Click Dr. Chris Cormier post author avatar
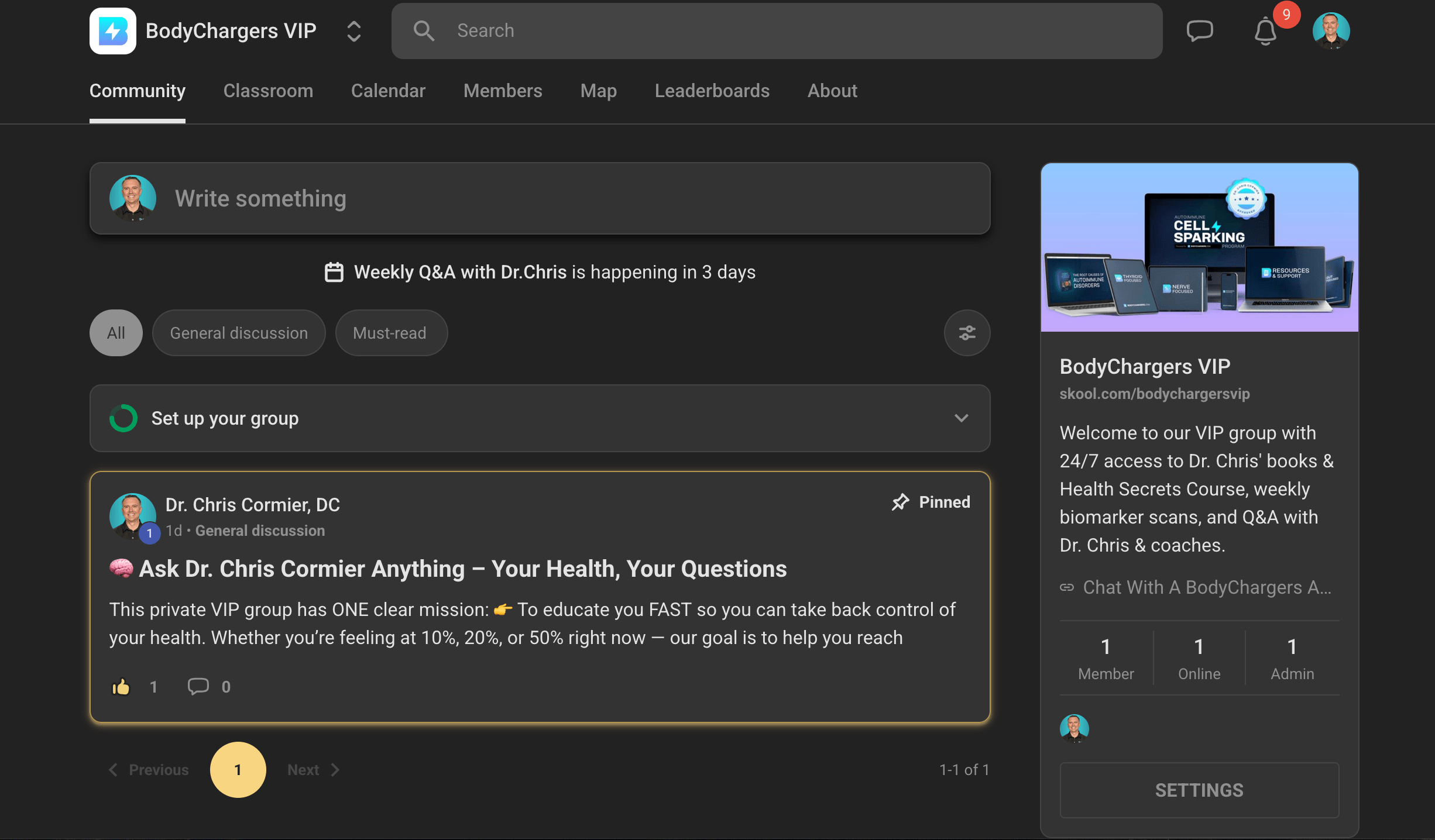The height and width of the screenshot is (840, 1435). click(133, 517)
